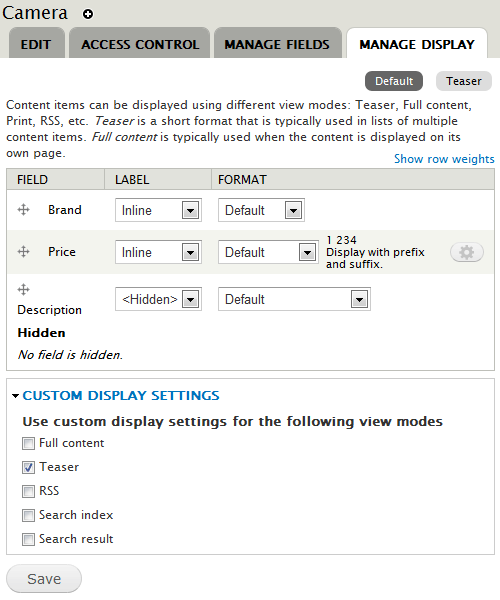The width and height of the screenshot is (500, 600).
Task: Click the plus shortcut icon beside Camera
Action: [88, 14]
